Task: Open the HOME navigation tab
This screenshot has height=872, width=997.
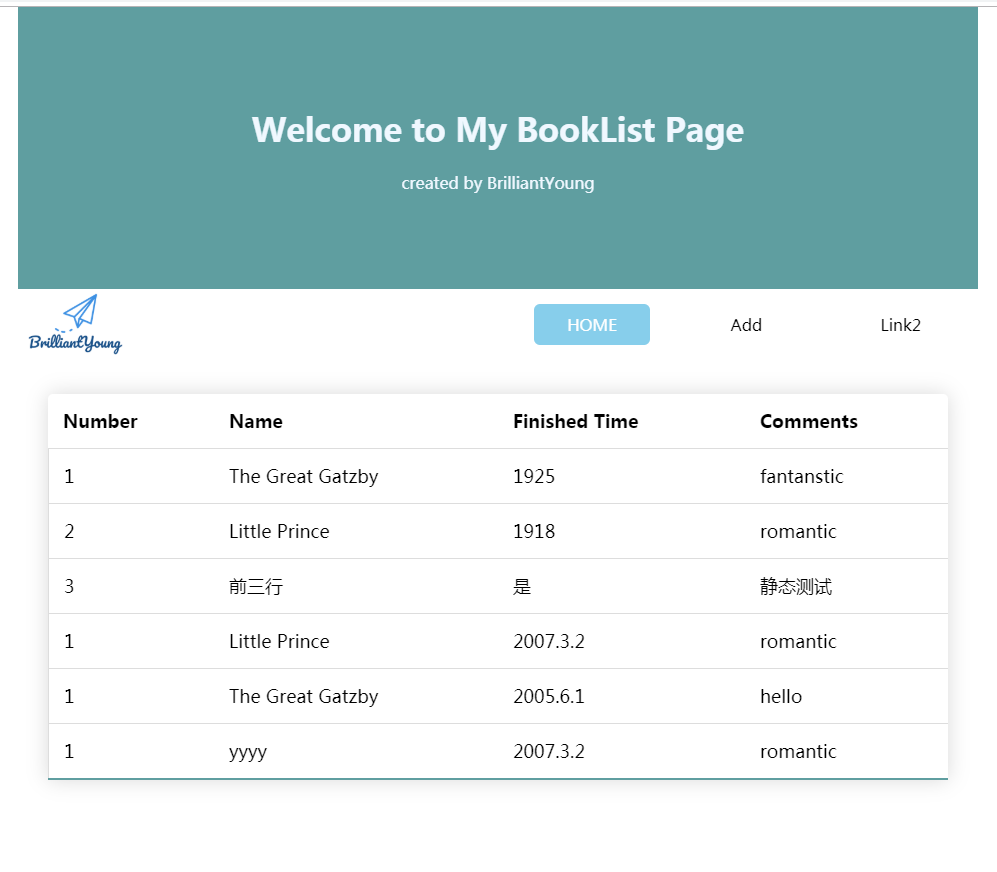Action: tap(592, 325)
